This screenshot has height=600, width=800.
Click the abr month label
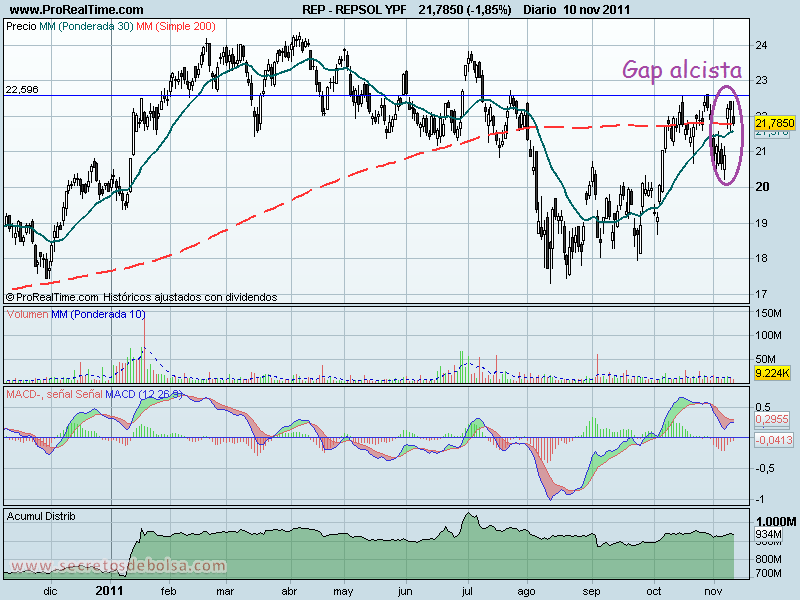click(x=289, y=591)
